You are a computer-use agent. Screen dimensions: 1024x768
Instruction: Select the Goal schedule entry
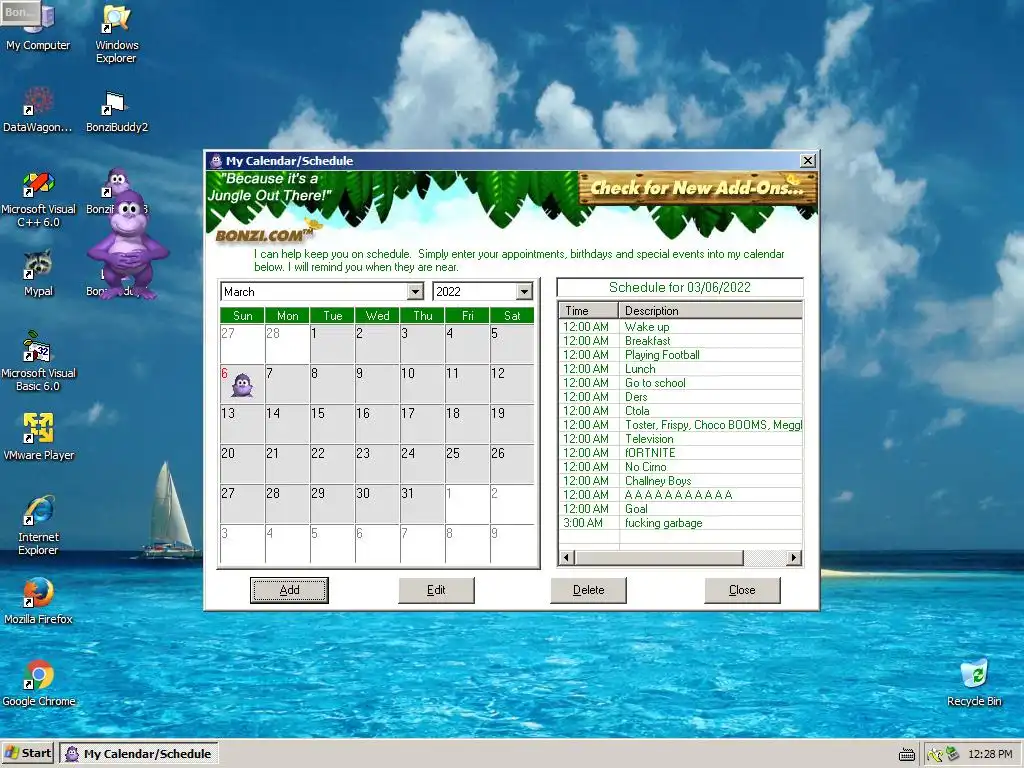tap(680, 509)
